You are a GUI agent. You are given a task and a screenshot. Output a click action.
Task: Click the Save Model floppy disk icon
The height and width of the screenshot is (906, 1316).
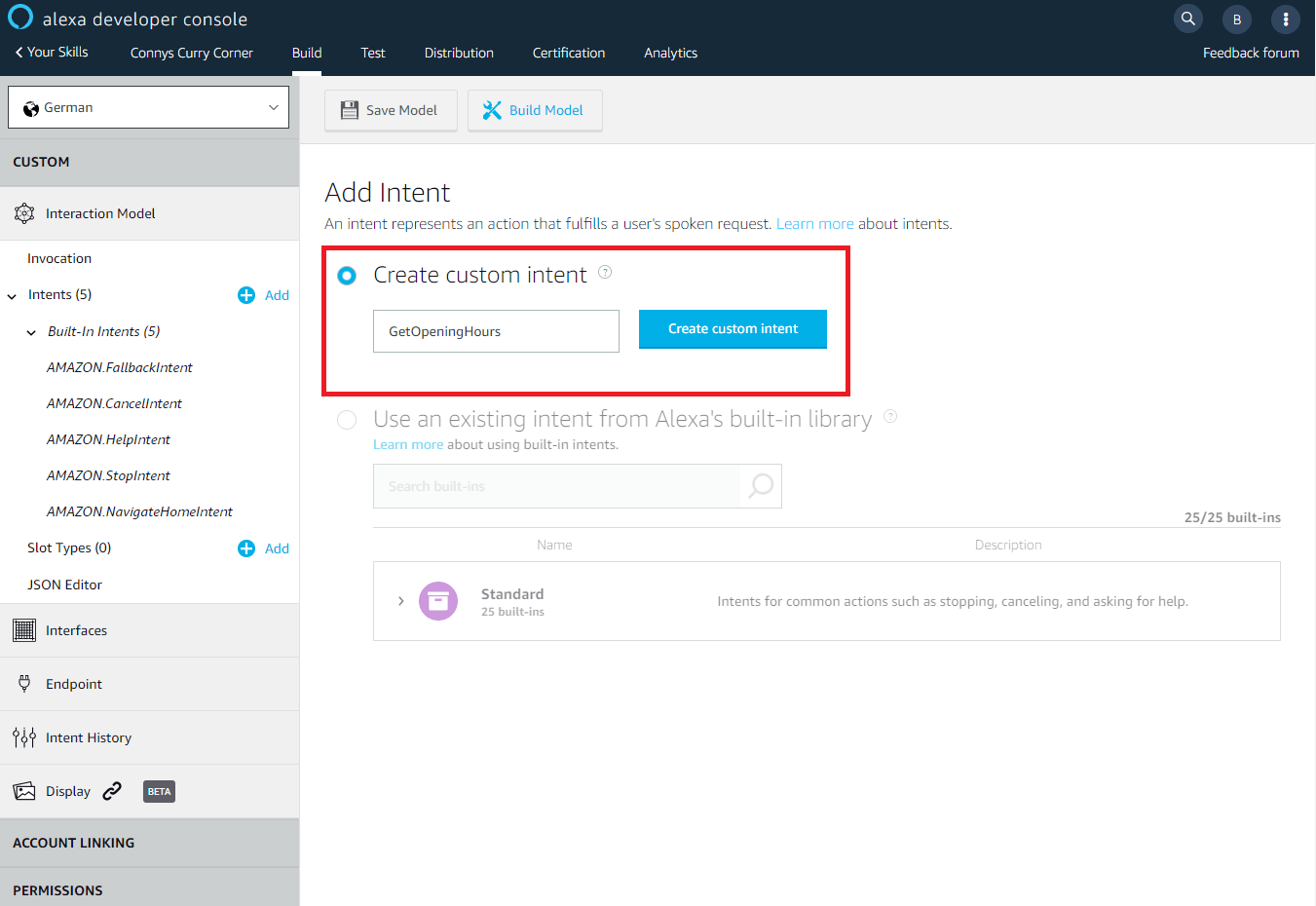350,110
